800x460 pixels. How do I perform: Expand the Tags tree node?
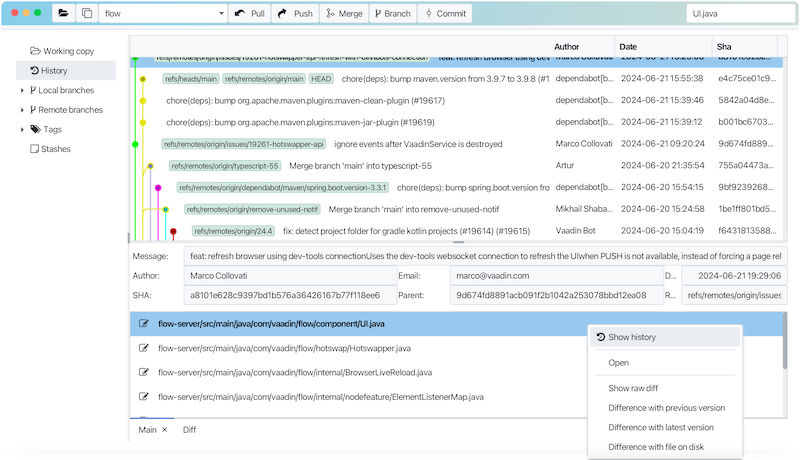click(x=22, y=129)
